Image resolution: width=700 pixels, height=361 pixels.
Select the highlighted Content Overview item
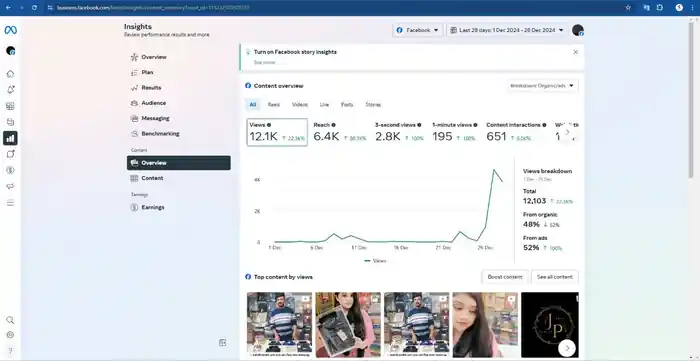pyautogui.click(x=179, y=163)
